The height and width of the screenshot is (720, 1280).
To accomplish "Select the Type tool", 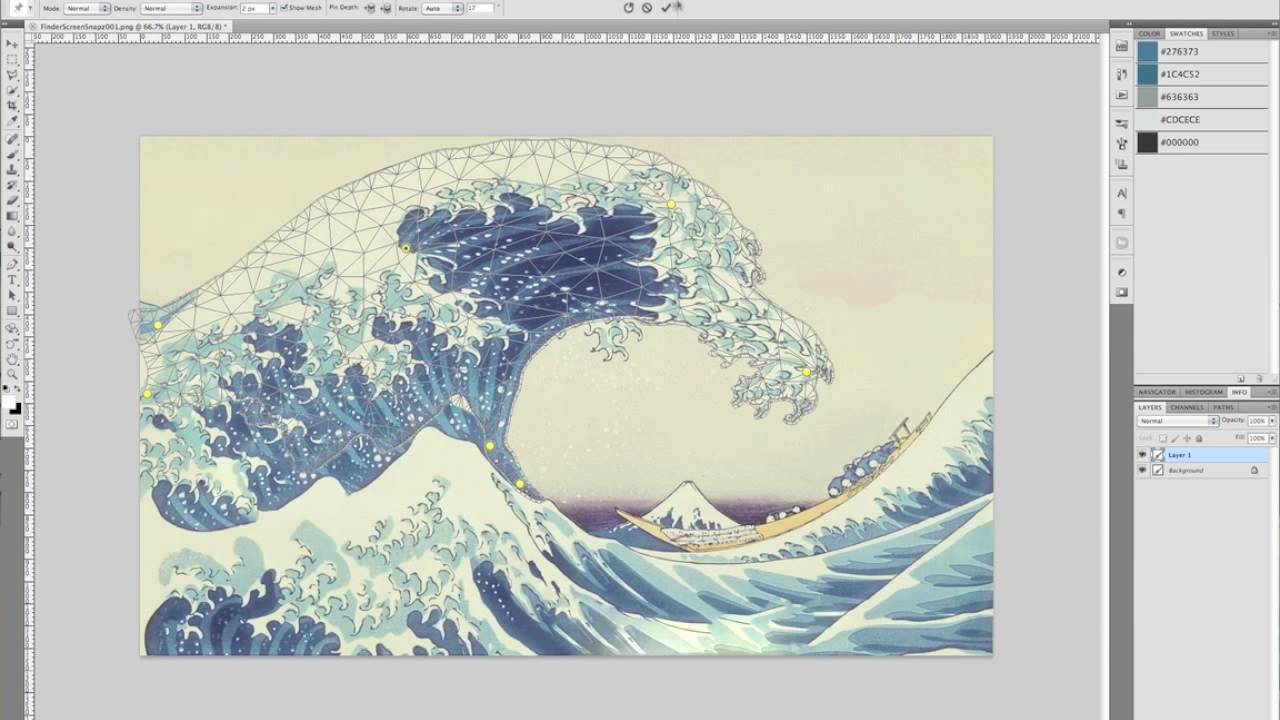I will [x=12, y=280].
